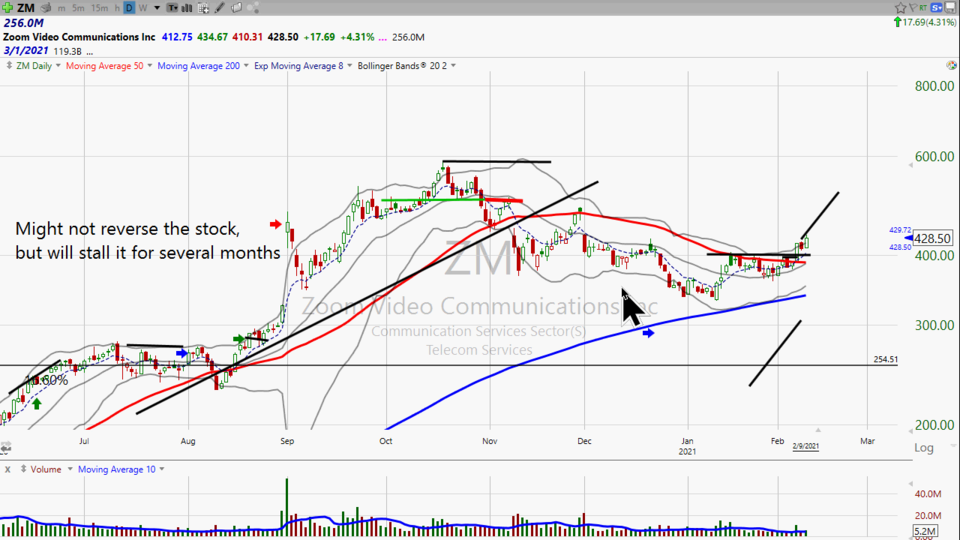Toggle the flag icon for ZM
Screen dimensions: 960x540
[x=912, y=7]
